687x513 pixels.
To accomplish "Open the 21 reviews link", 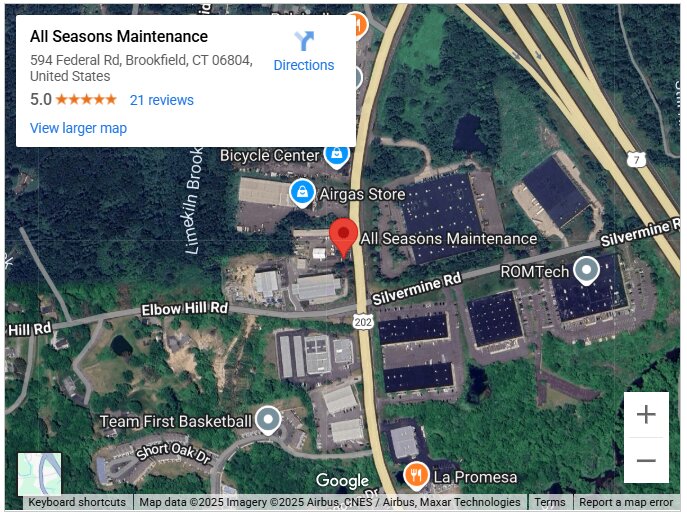I will tap(162, 100).
